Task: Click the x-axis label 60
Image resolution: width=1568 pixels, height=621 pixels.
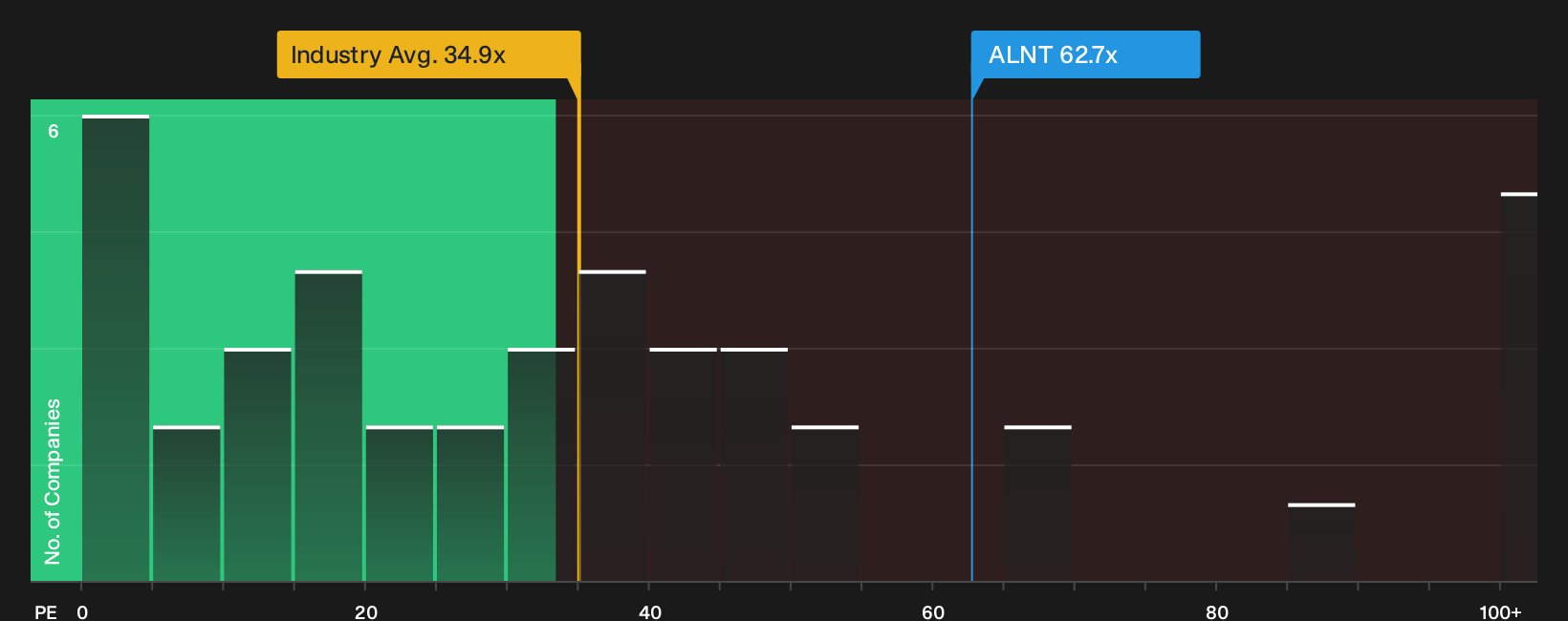Action: coord(933,611)
